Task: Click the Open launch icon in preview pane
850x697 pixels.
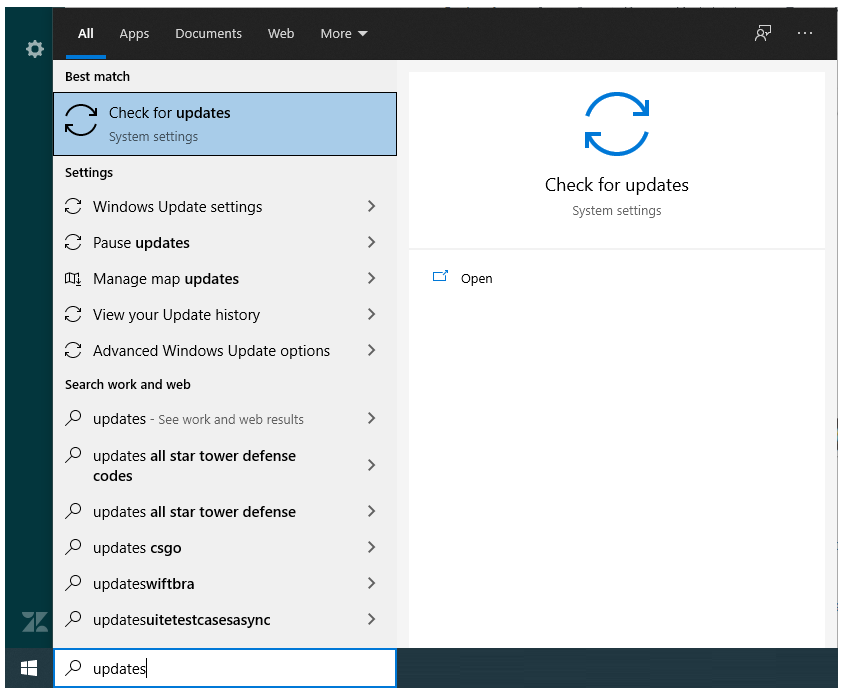Action: click(x=440, y=276)
